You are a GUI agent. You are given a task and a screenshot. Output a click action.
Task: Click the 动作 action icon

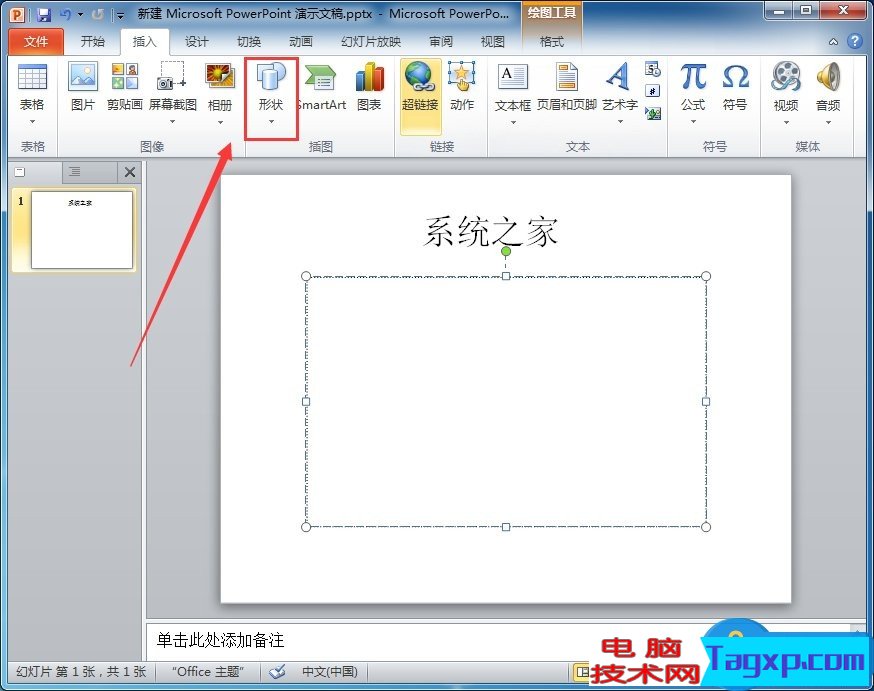point(462,77)
